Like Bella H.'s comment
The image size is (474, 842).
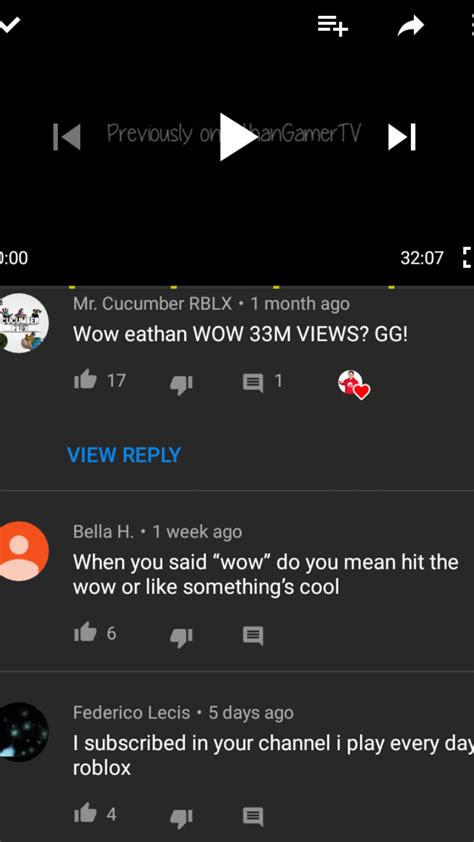point(85,634)
